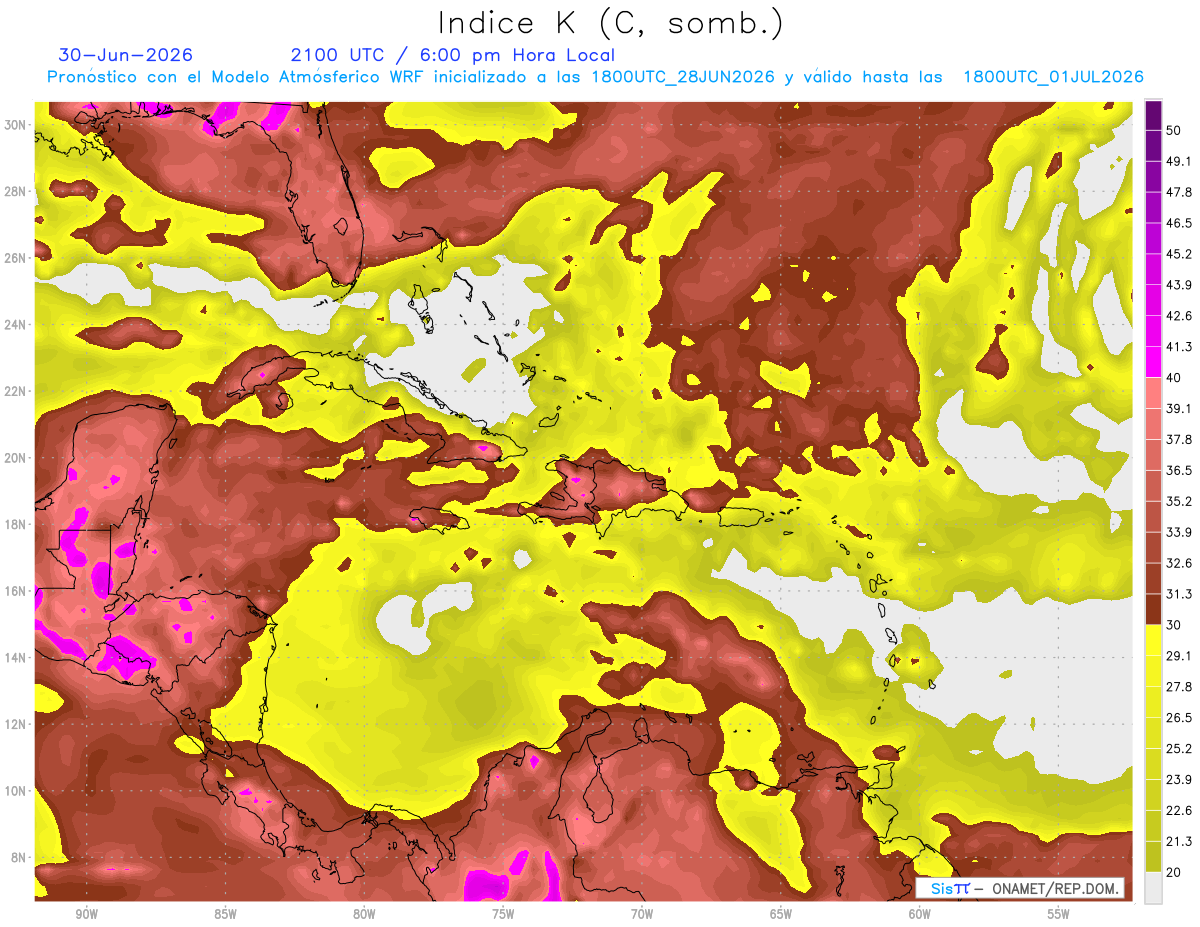Click the colorbar label "22.6"
The height and width of the screenshot is (927, 1200).
tap(1179, 810)
